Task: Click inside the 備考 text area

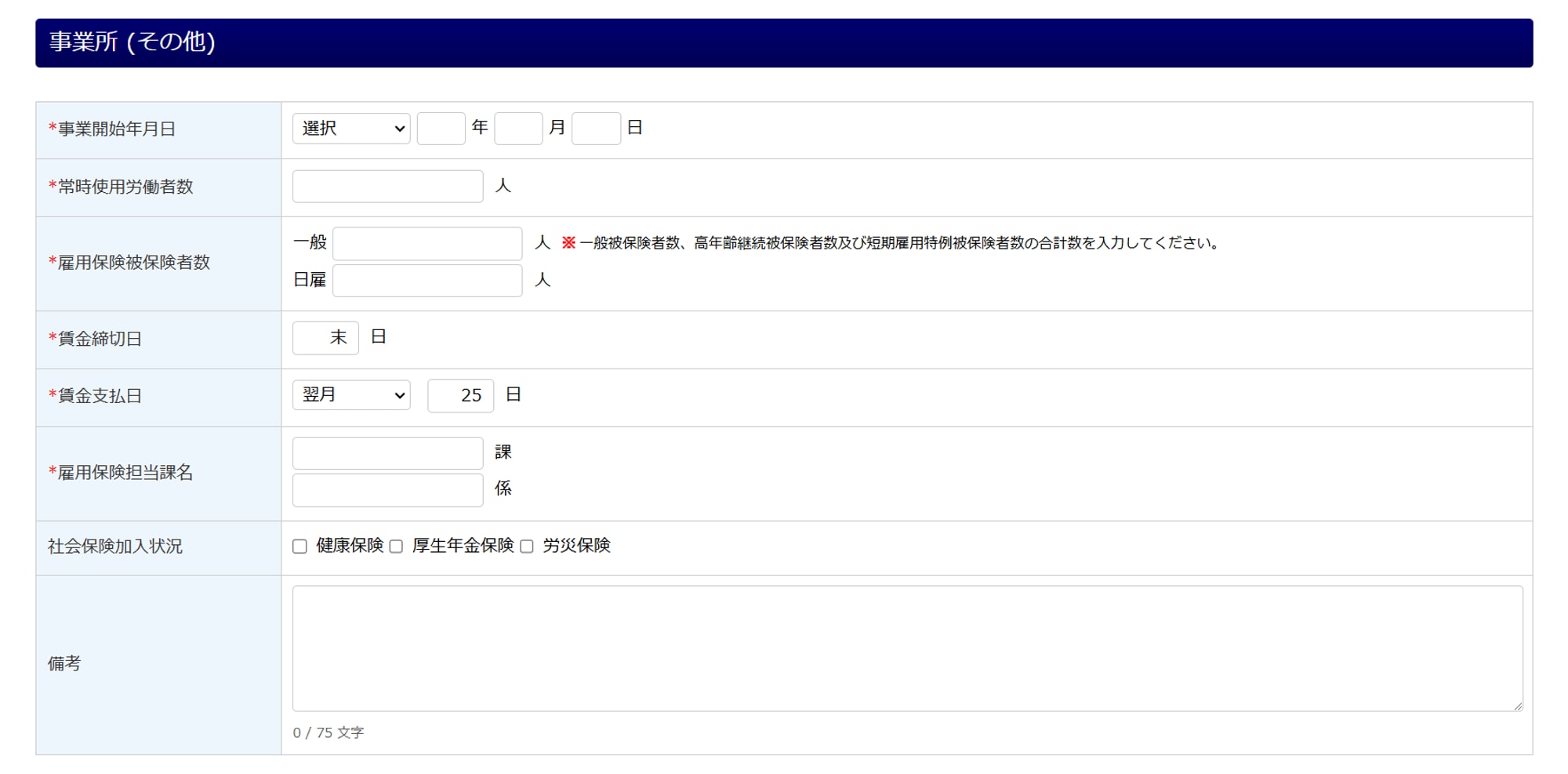Action: point(908,649)
